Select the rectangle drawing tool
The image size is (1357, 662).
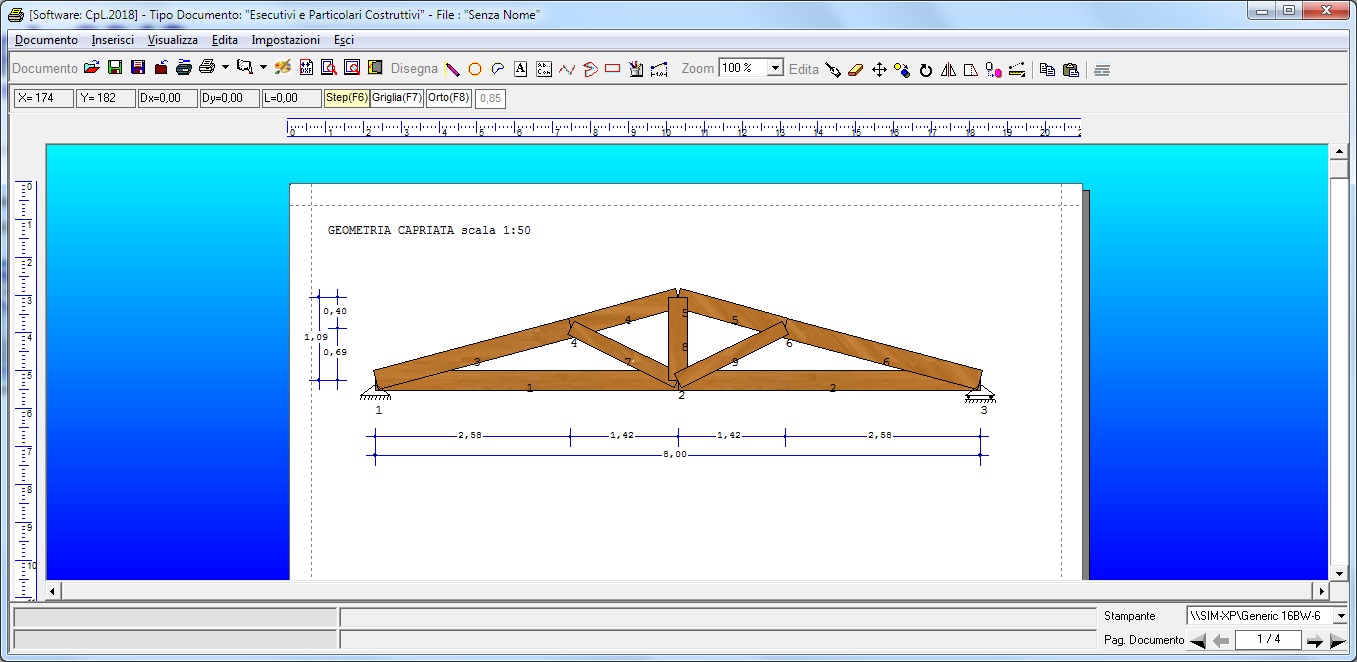pyautogui.click(x=613, y=69)
